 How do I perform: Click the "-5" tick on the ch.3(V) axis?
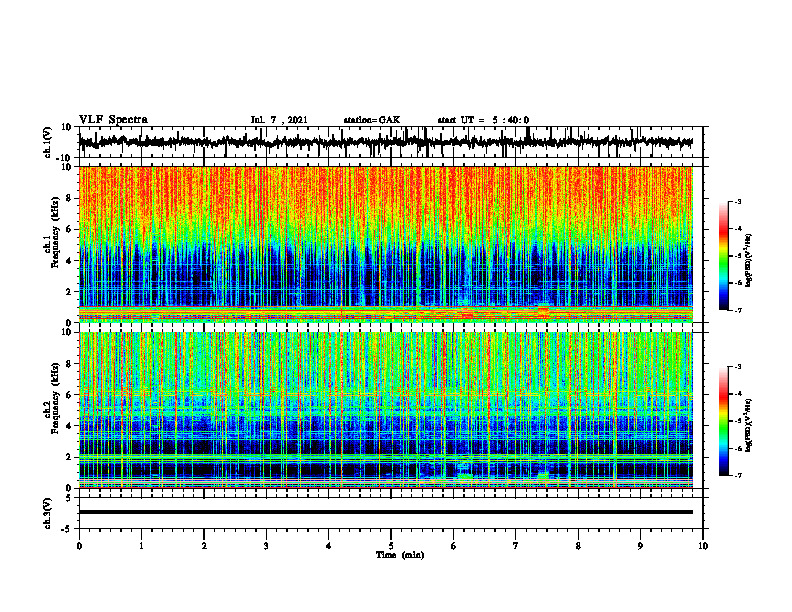(68, 529)
